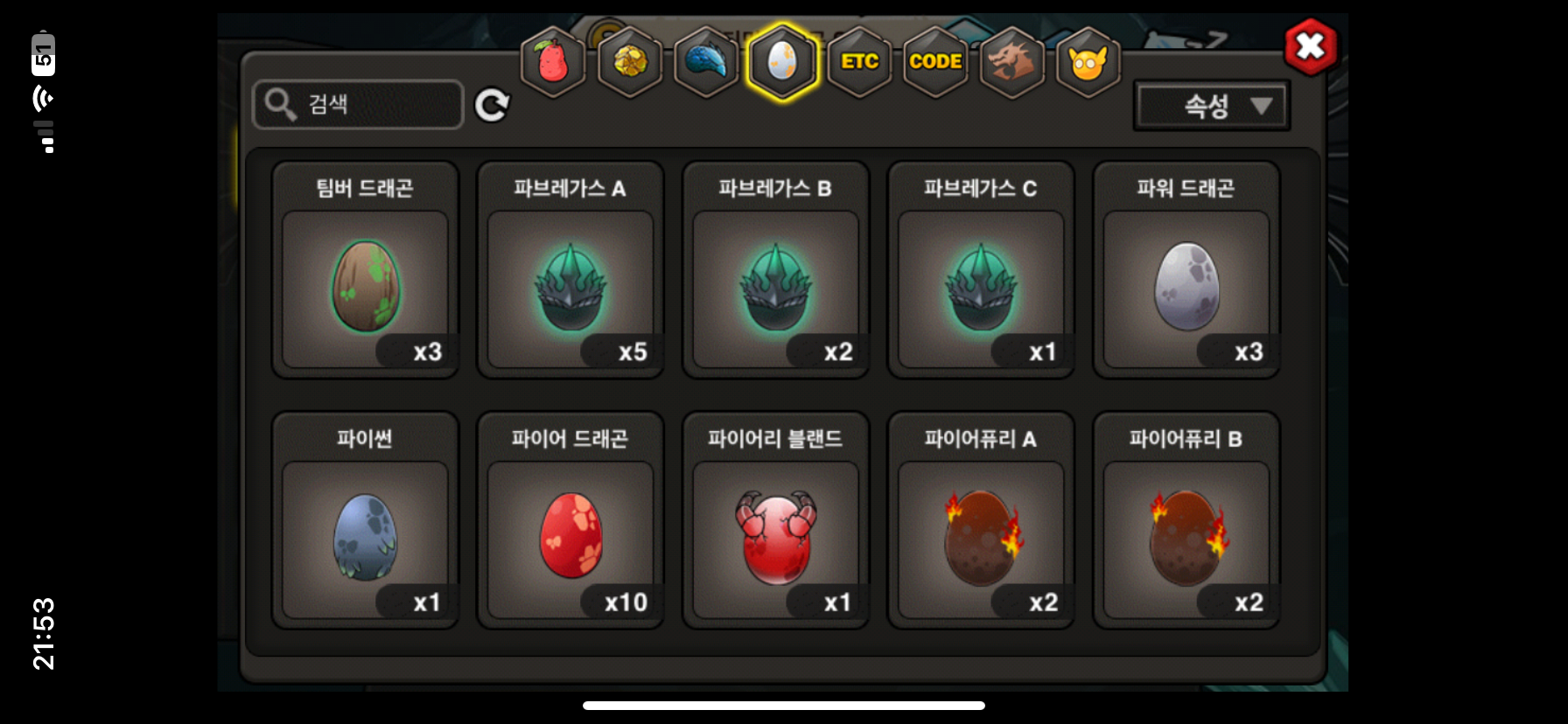Image resolution: width=1568 pixels, height=724 pixels.
Task: Select the 파이어리 블랜드 horned egg
Action: click(x=775, y=520)
